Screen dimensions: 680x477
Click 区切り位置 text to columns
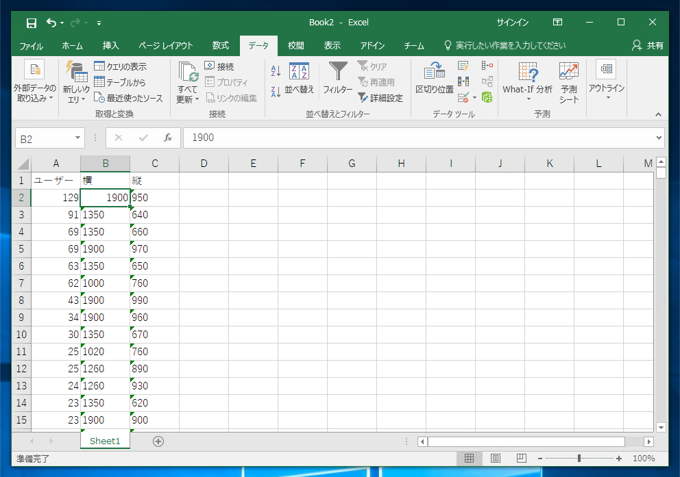coord(434,78)
